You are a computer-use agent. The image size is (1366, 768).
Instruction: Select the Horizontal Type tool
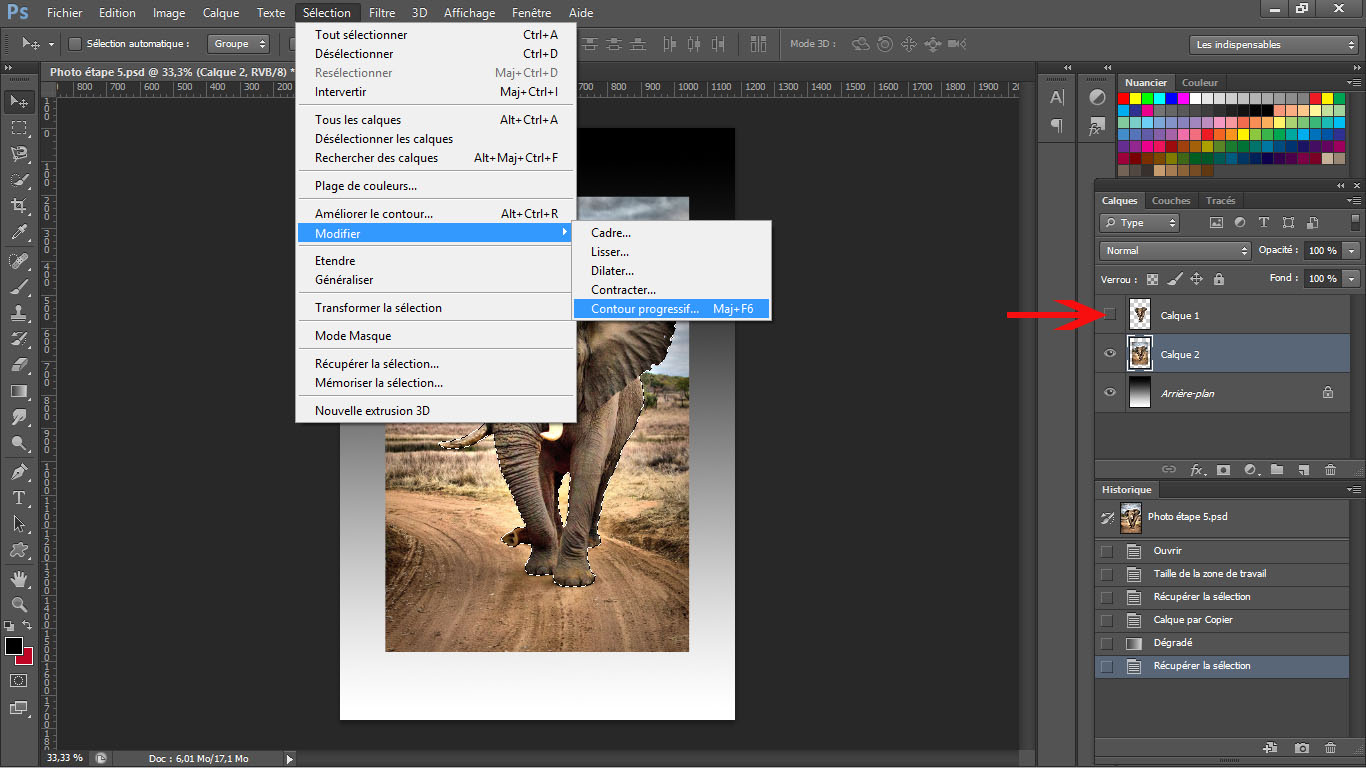click(19, 498)
